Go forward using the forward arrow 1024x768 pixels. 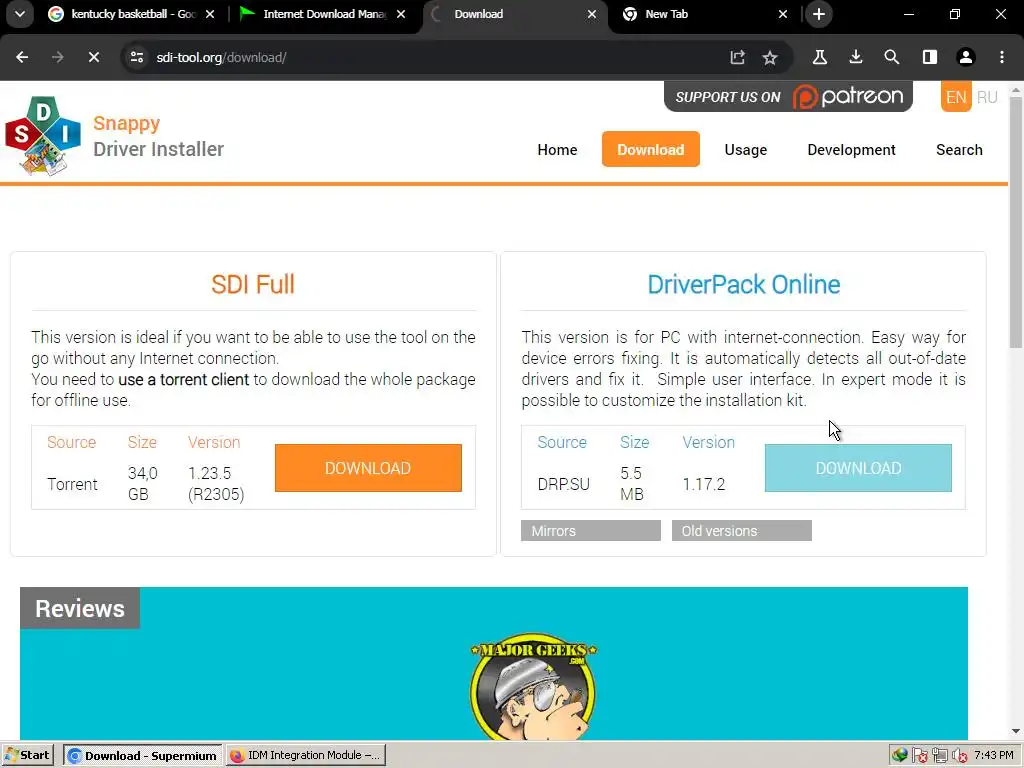click(57, 57)
